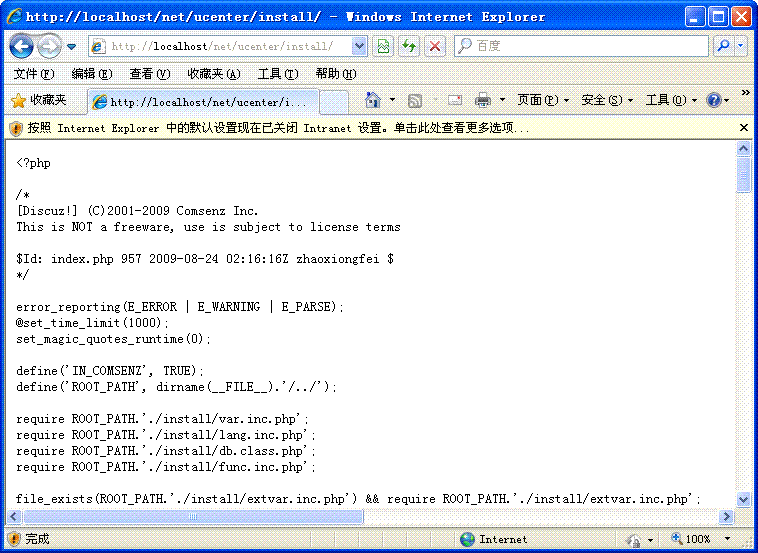758x553 pixels.
Task: Expand the command bar overflow chevron
Action: click(x=745, y=93)
